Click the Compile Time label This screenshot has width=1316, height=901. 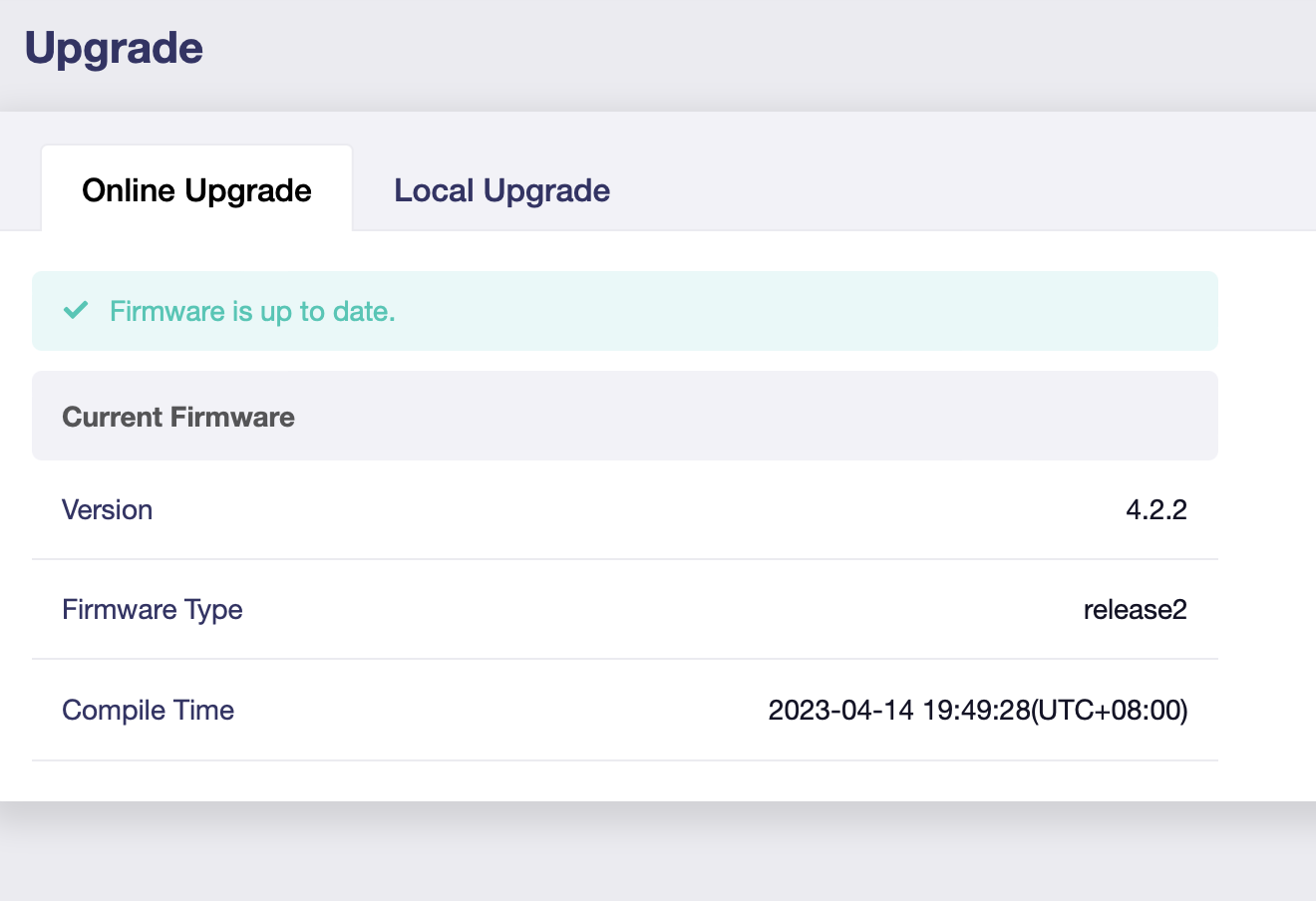point(149,711)
